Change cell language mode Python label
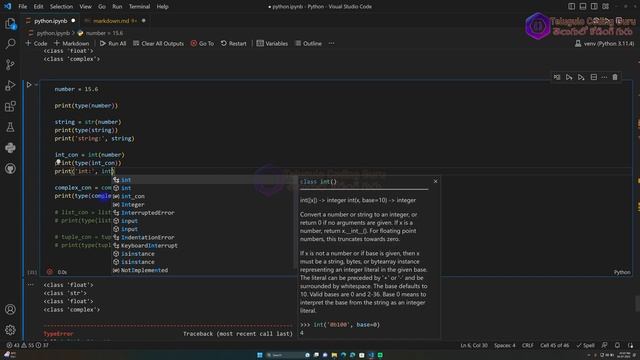Viewport: 640px width, 360px height. pyautogui.click(x=622, y=272)
